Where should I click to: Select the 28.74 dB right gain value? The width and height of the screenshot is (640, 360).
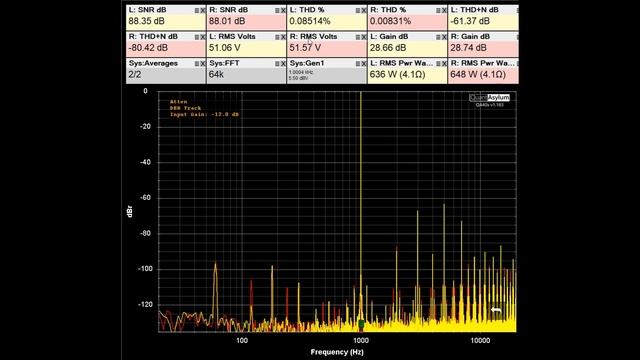coord(468,48)
